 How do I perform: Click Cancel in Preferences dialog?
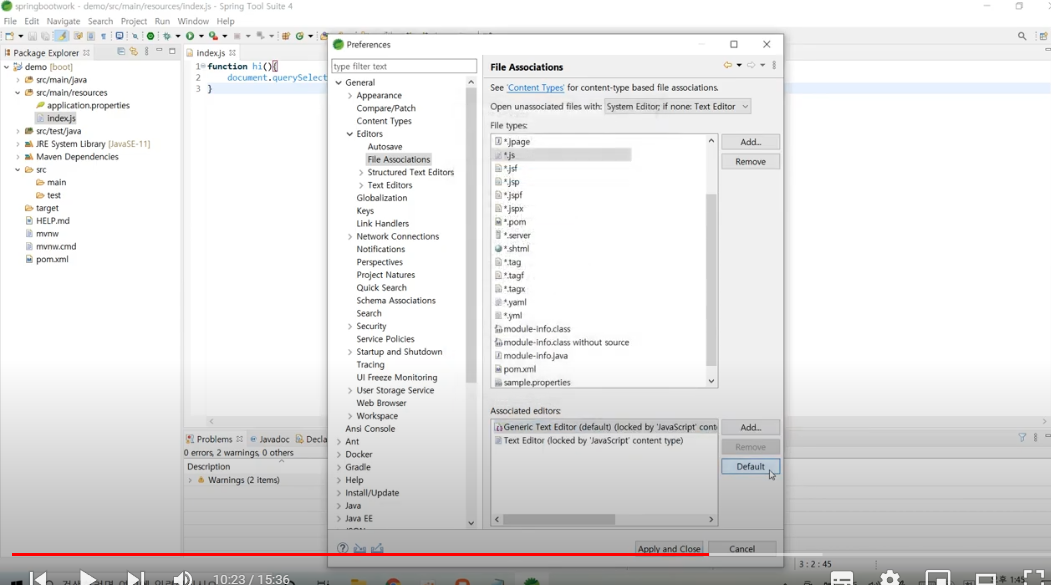point(742,549)
